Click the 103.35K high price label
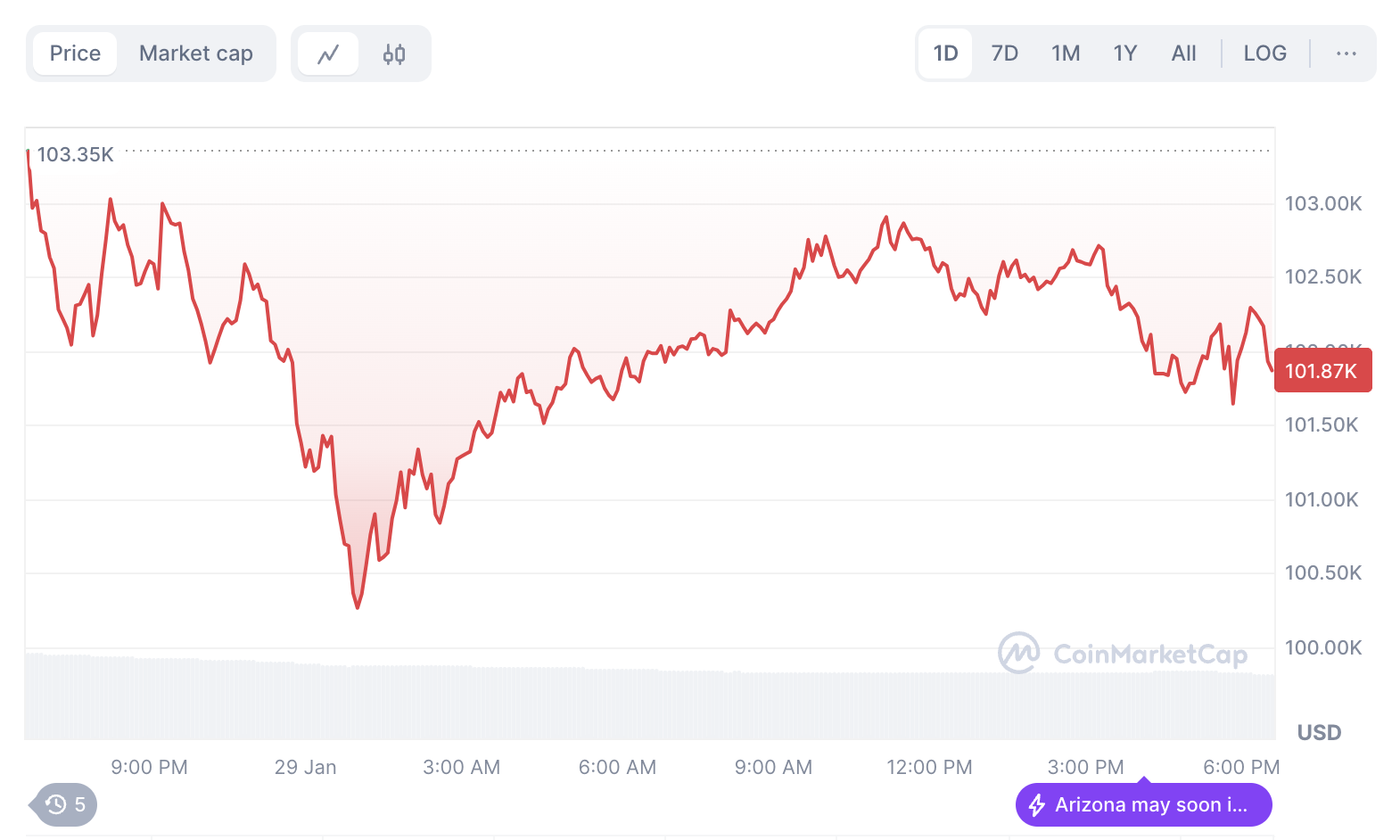 pyautogui.click(x=76, y=154)
